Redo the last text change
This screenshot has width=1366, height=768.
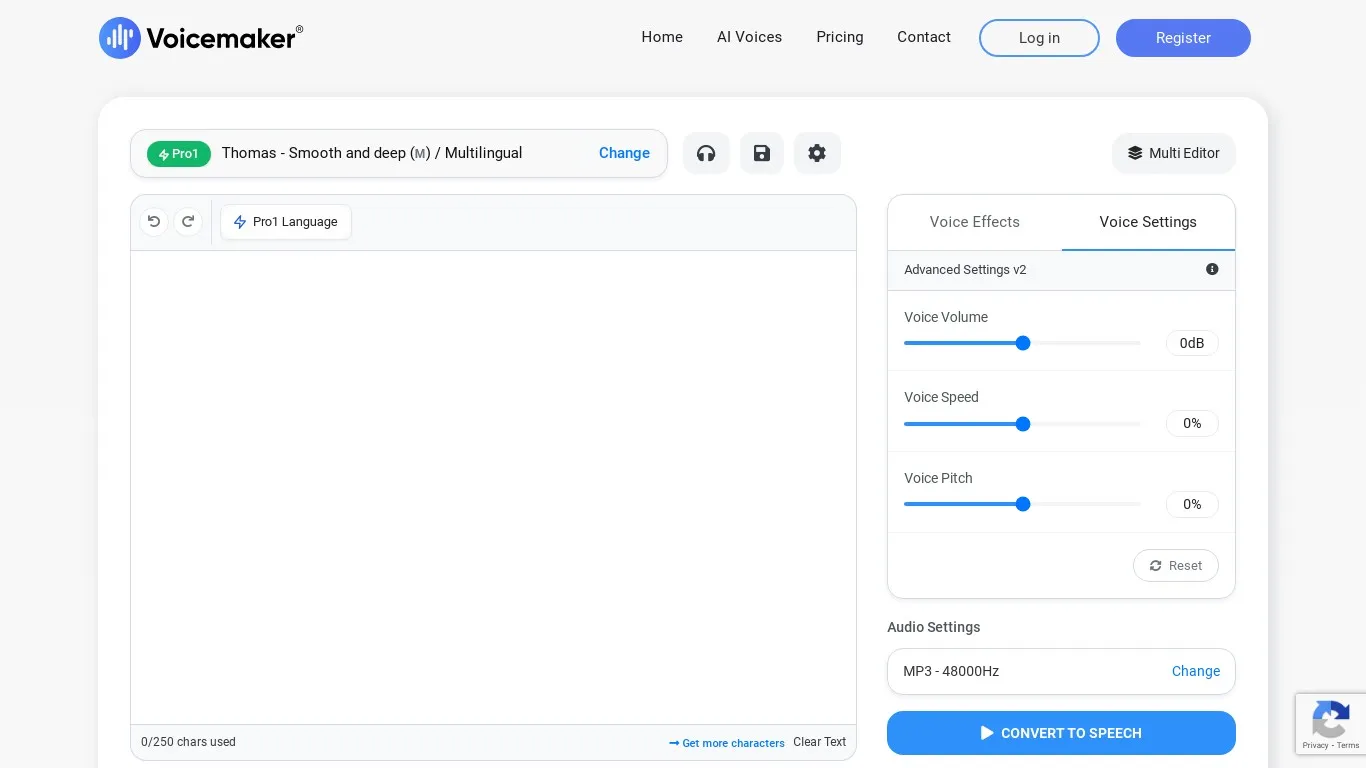[x=188, y=221]
